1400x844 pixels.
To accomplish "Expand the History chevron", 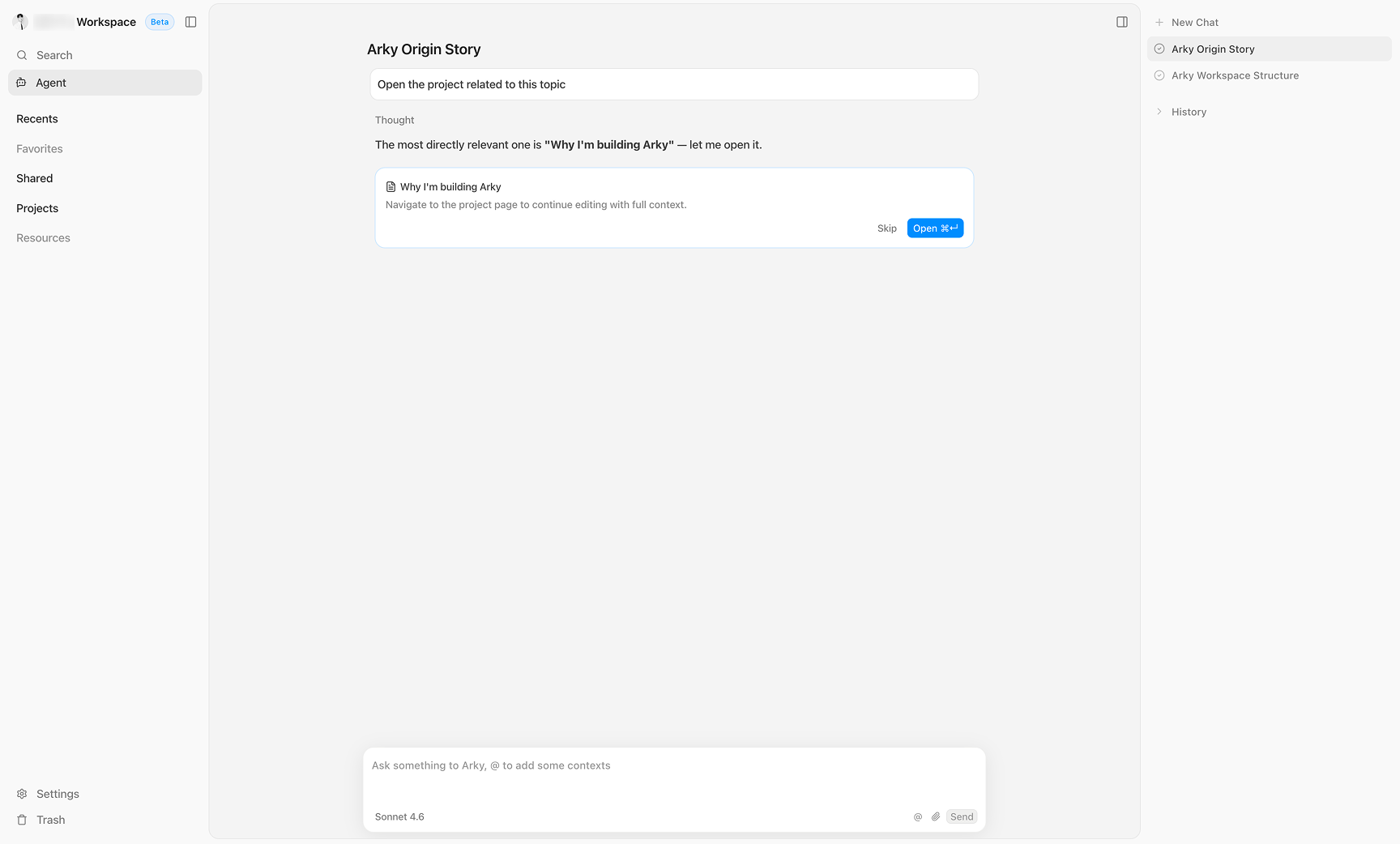I will pyautogui.click(x=1159, y=112).
